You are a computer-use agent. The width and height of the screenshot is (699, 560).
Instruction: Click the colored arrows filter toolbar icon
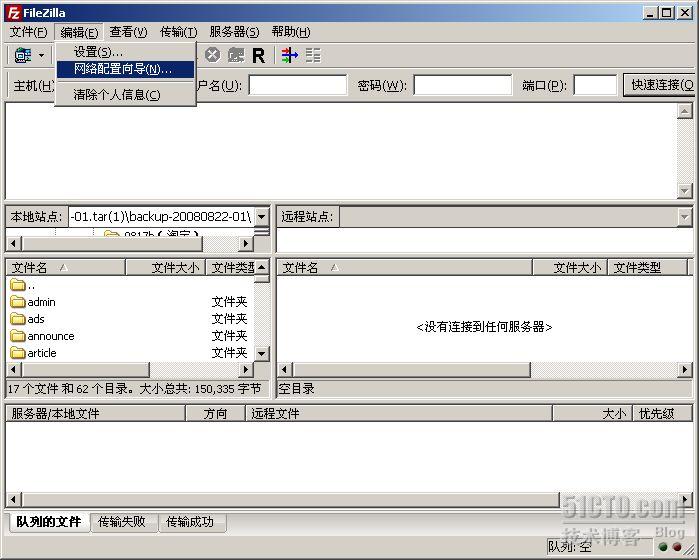tap(289, 55)
